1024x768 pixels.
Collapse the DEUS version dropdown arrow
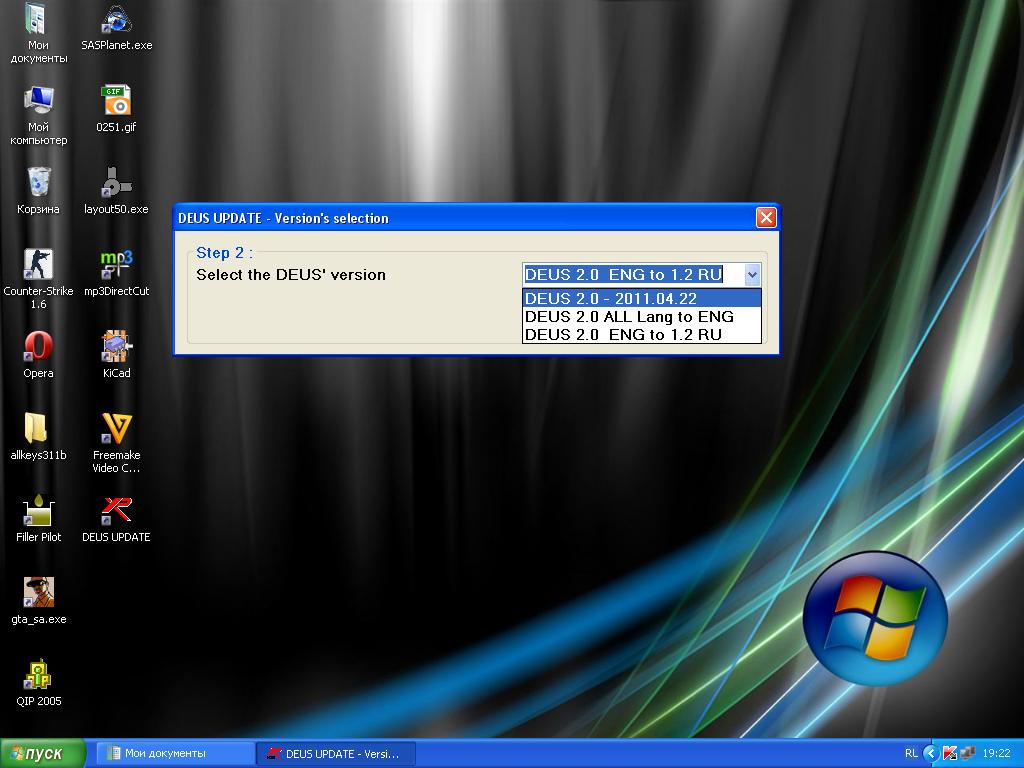(752, 275)
